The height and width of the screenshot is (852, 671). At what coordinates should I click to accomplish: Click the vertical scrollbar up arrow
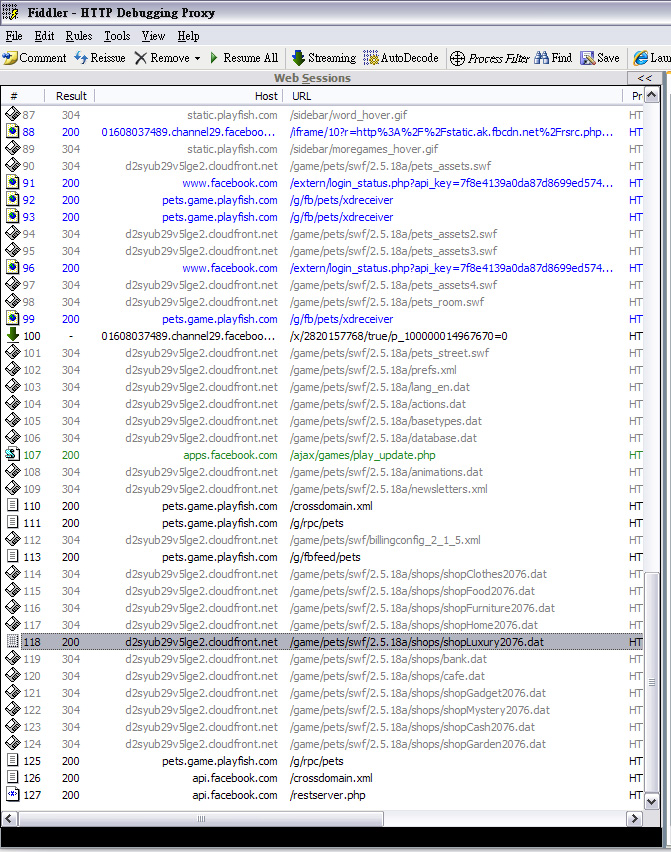point(651,96)
